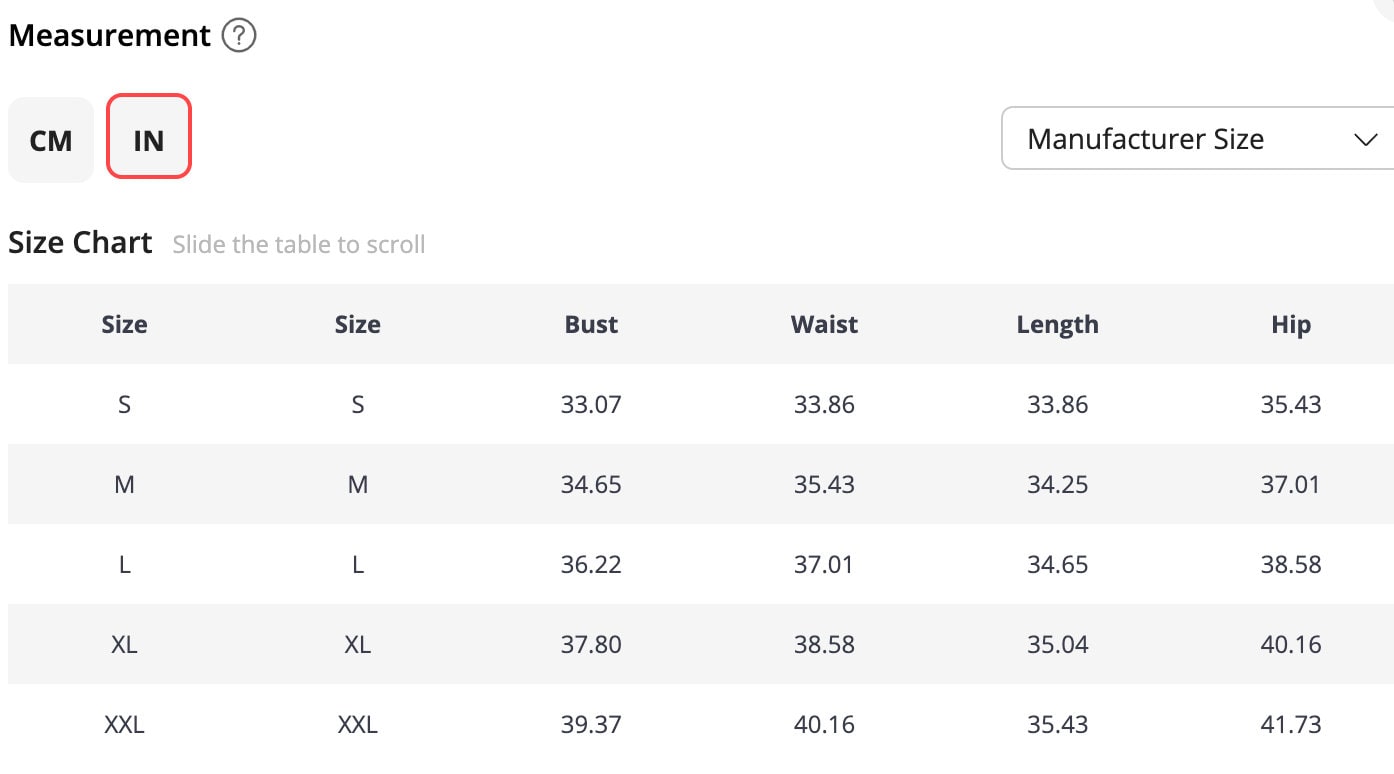Select the XXL size row label
The image size is (1394, 774).
[124, 724]
